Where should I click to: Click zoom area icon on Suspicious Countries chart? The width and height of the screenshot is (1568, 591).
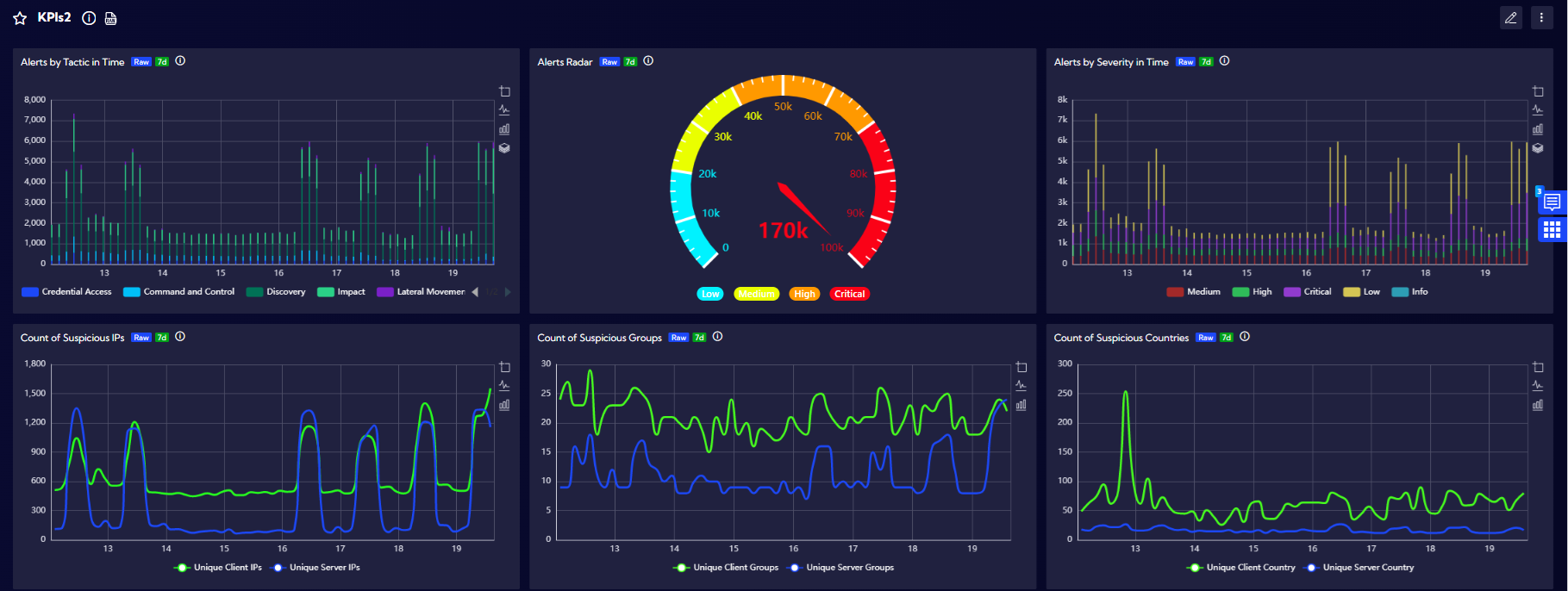click(1537, 367)
